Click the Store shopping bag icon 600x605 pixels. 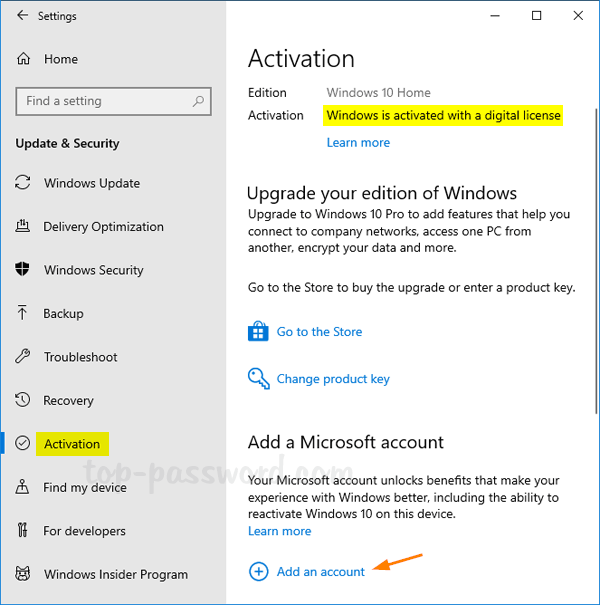tap(258, 331)
